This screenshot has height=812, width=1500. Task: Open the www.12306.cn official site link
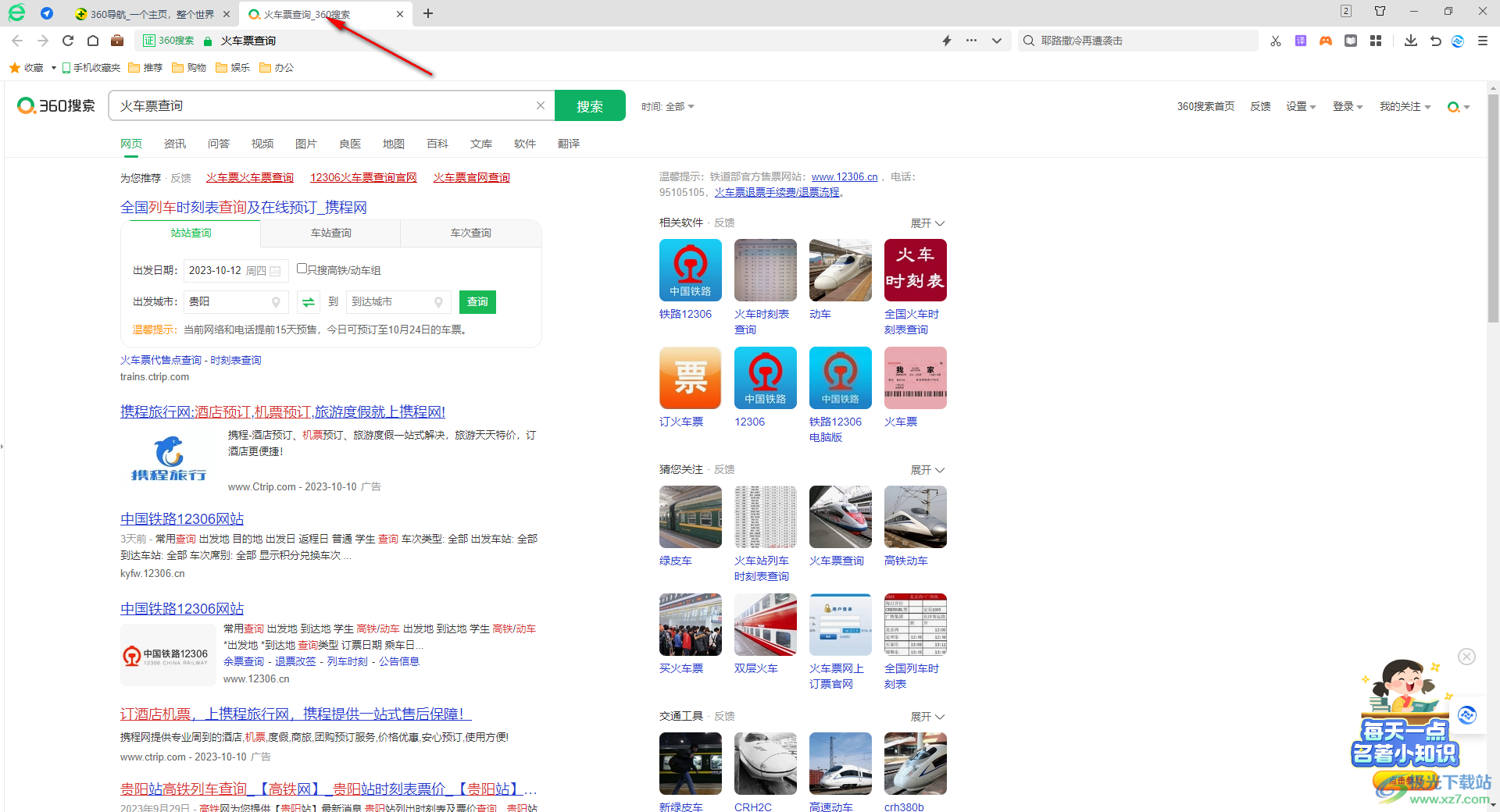coord(844,177)
